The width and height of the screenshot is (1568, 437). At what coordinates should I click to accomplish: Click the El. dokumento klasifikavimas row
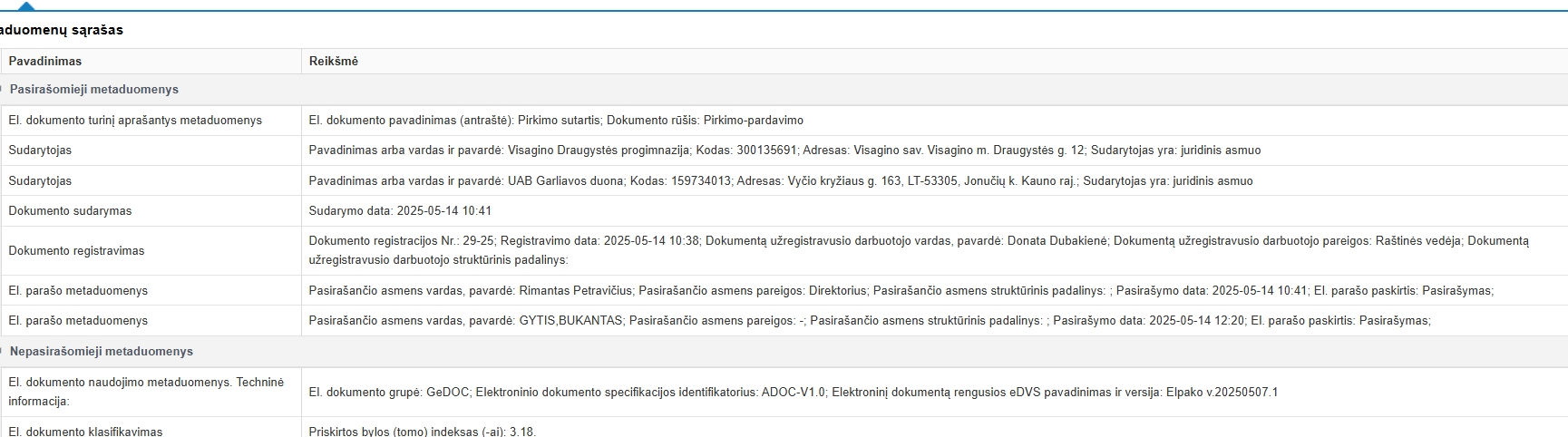(85, 432)
